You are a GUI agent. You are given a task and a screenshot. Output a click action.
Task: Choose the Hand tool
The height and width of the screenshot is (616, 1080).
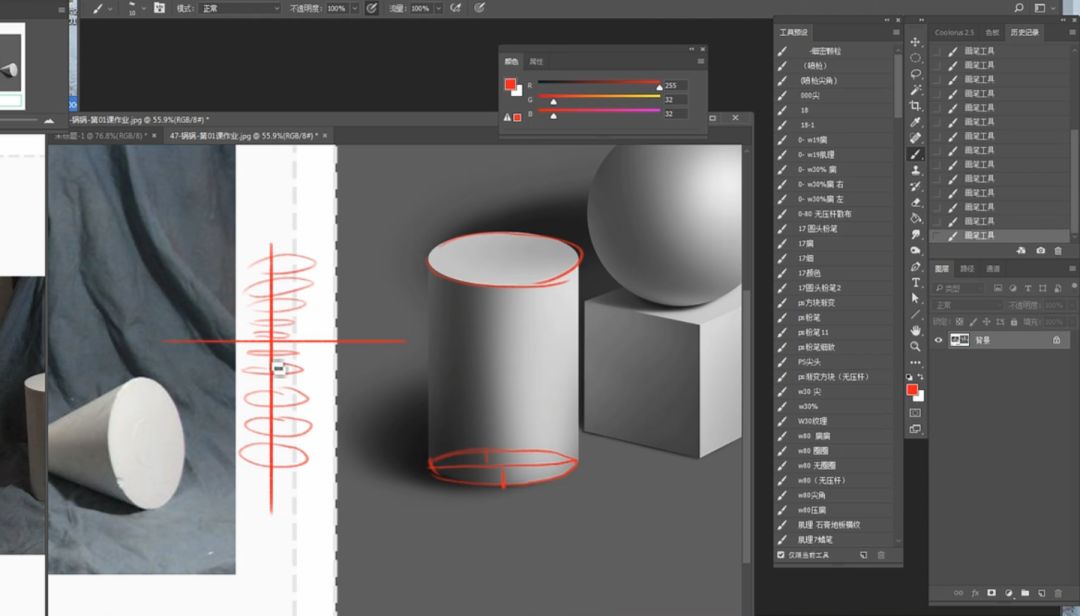[x=915, y=330]
